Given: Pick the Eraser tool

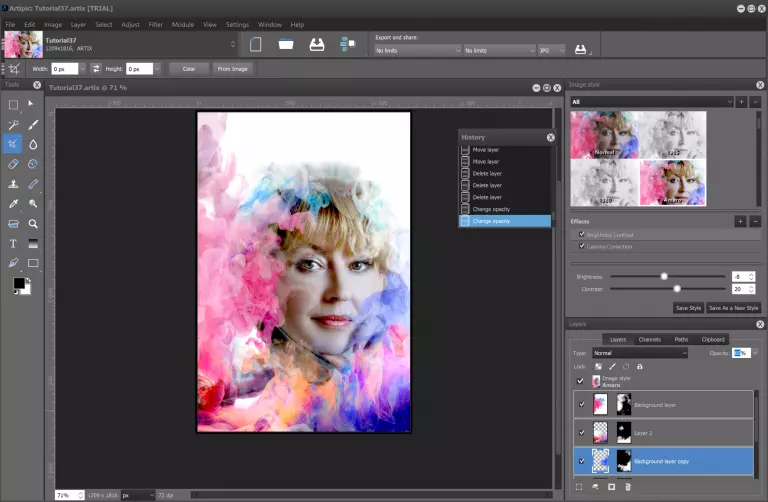Looking at the screenshot, I should pyautogui.click(x=13, y=164).
